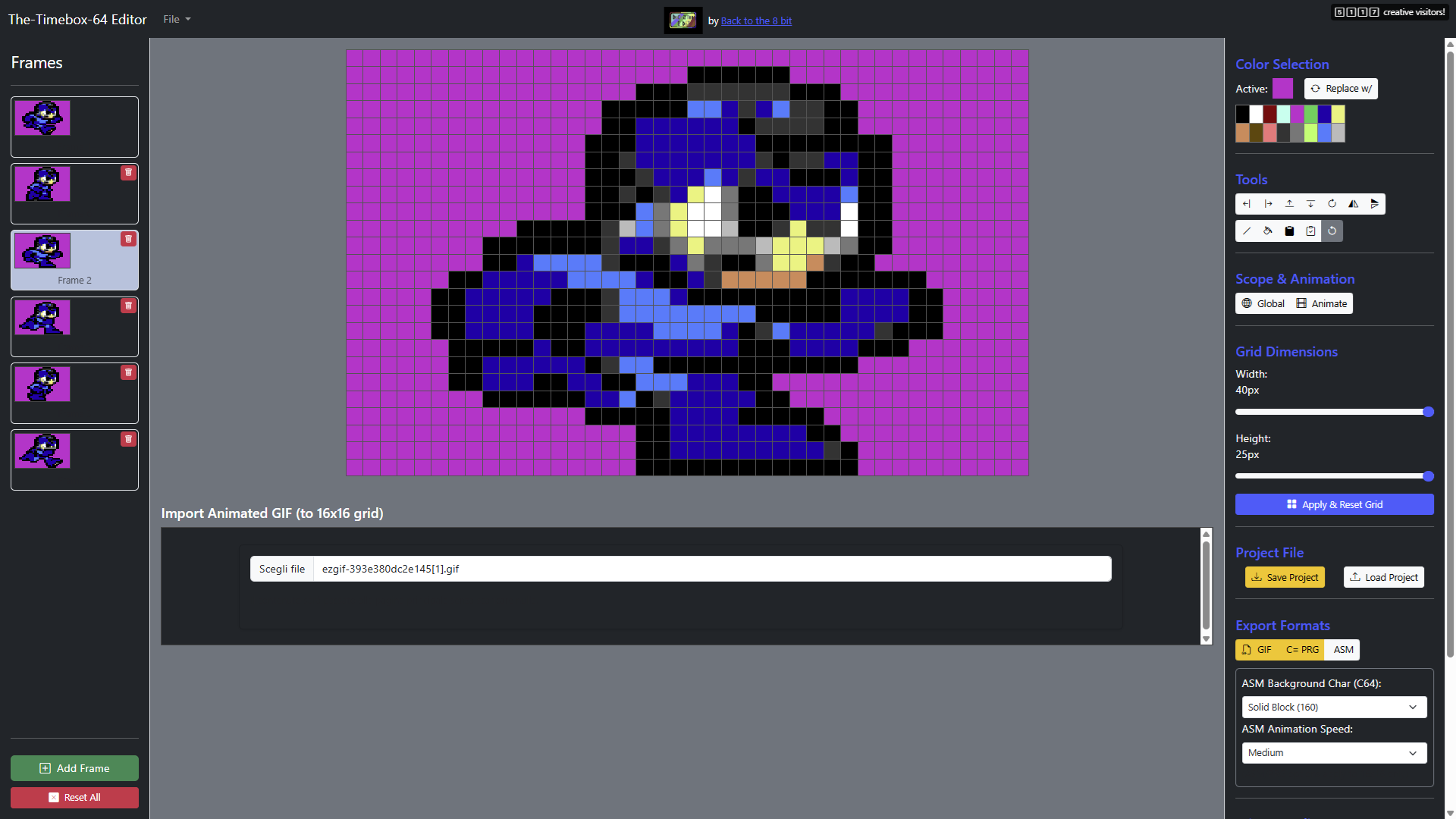Enable Animate mode
This screenshot has height=819, width=1456.
coord(1321,303)
